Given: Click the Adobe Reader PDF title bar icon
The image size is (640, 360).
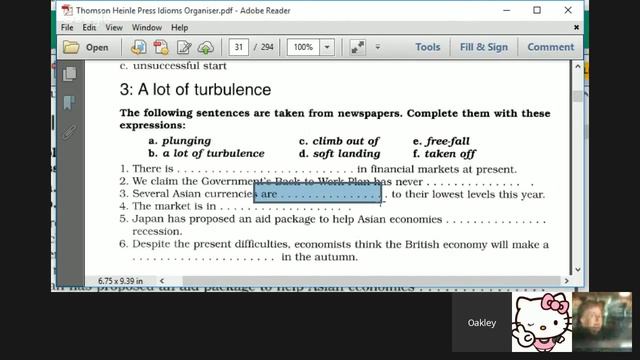Looking at the screenshot, I should coord(67,10).
